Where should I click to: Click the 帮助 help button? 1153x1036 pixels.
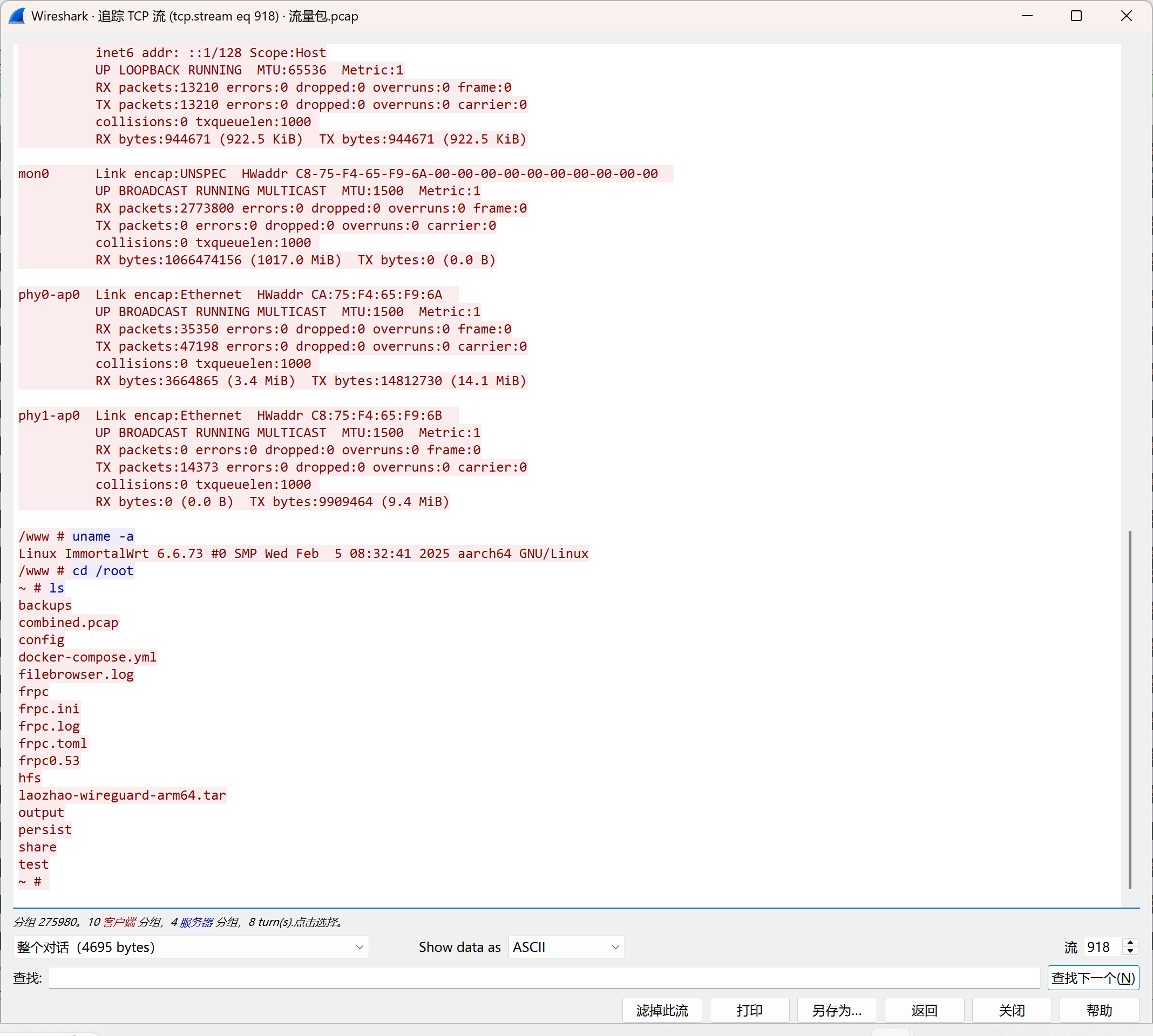[x=1099, y=1011]
